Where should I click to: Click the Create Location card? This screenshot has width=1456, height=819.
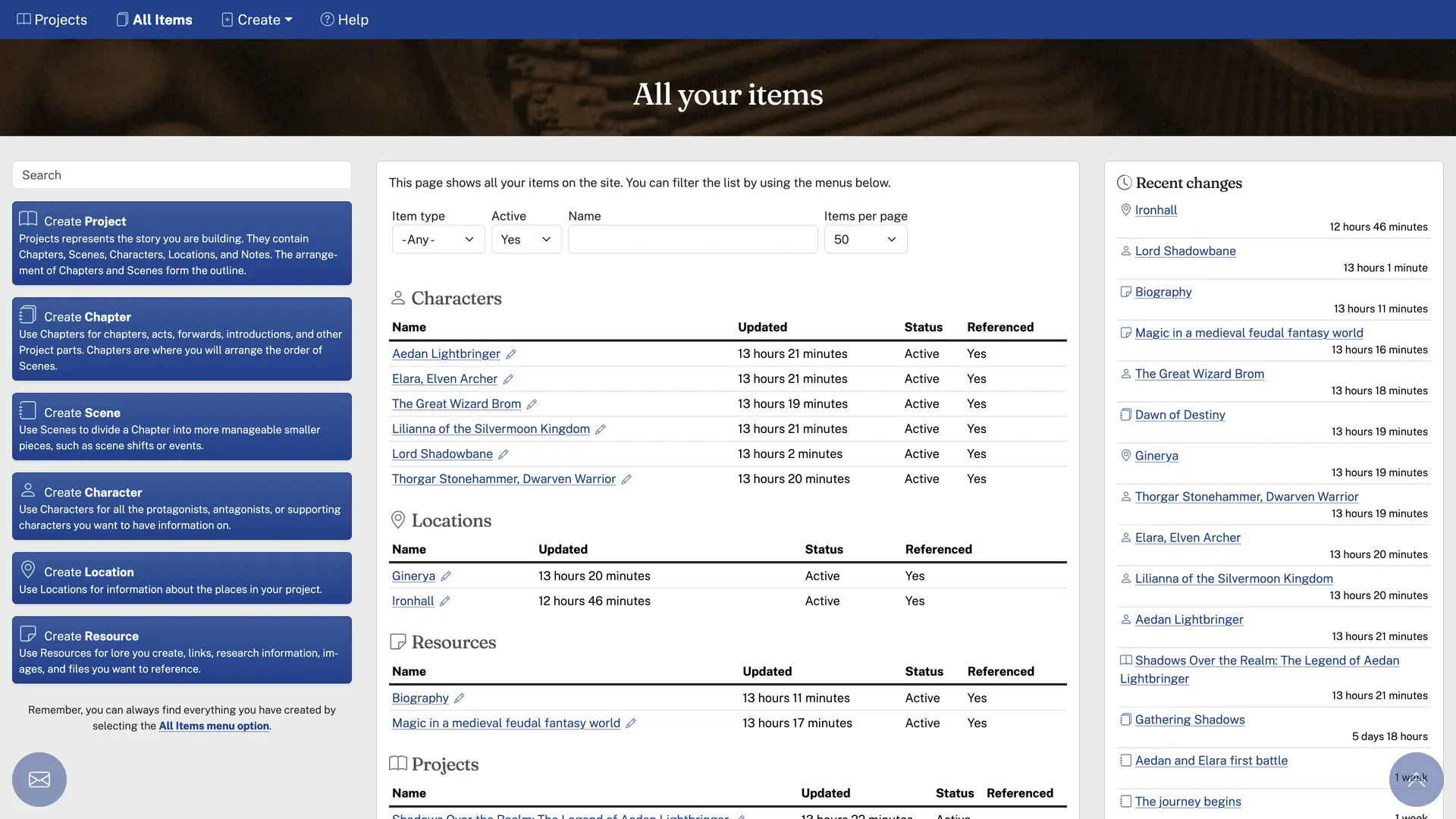click(x=182, y=579)
